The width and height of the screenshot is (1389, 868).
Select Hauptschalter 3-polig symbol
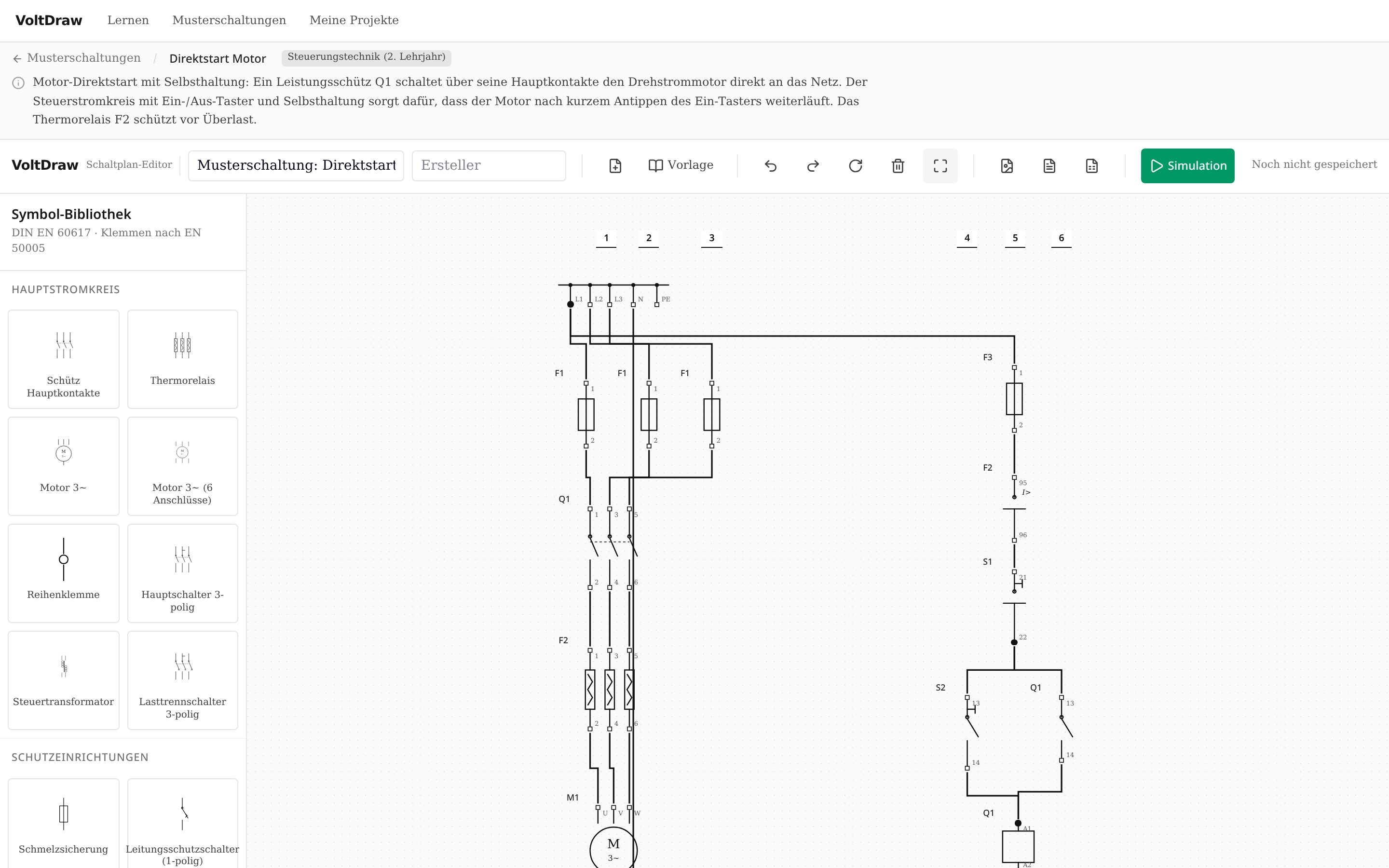pyautogui.click(x=182, y=573)
